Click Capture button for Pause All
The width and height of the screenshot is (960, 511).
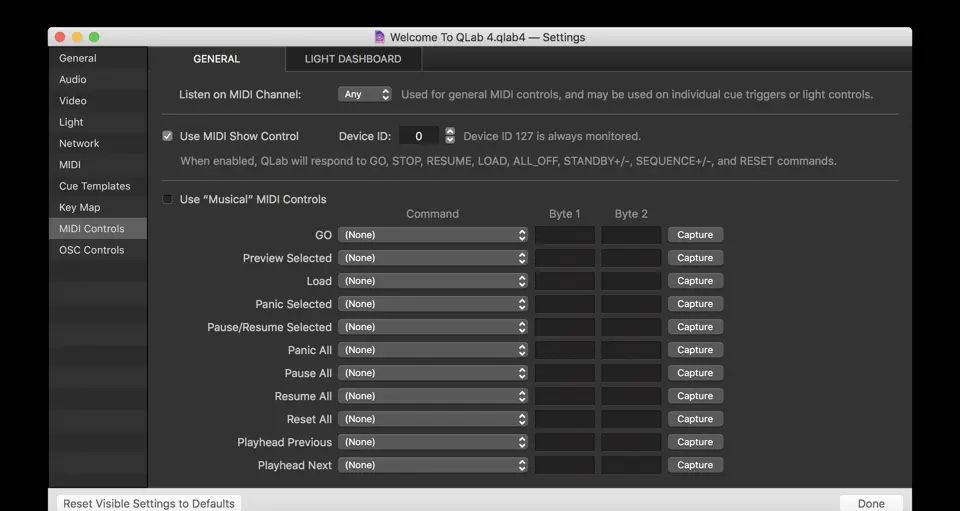coord(695,373)
